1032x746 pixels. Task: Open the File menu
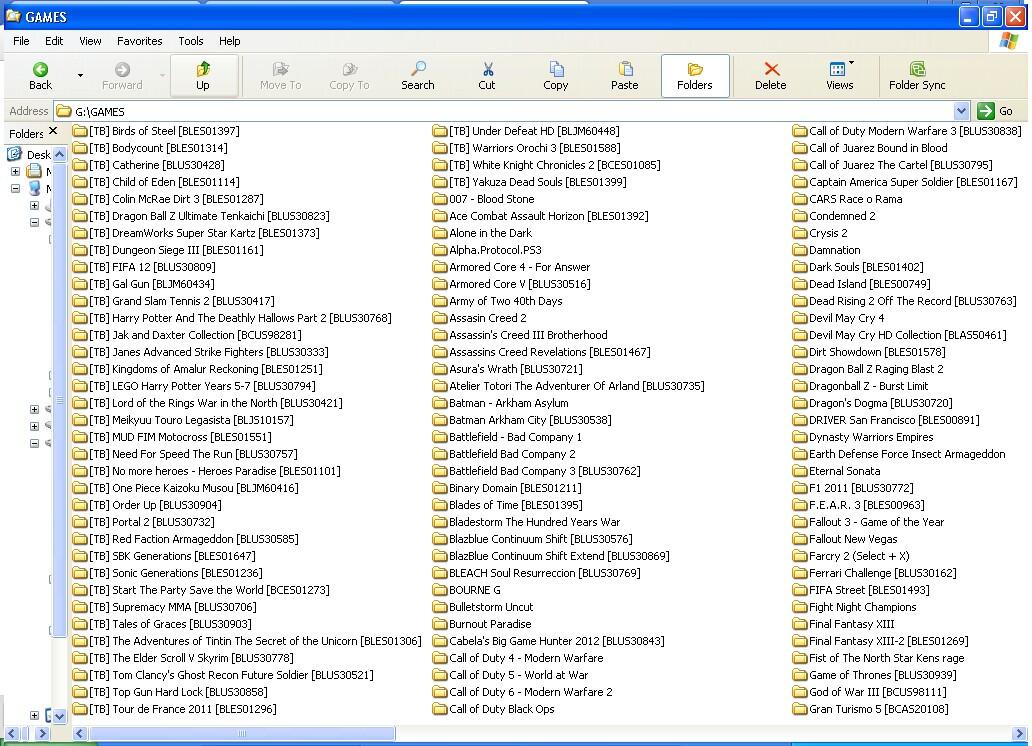tap(21, 41)
